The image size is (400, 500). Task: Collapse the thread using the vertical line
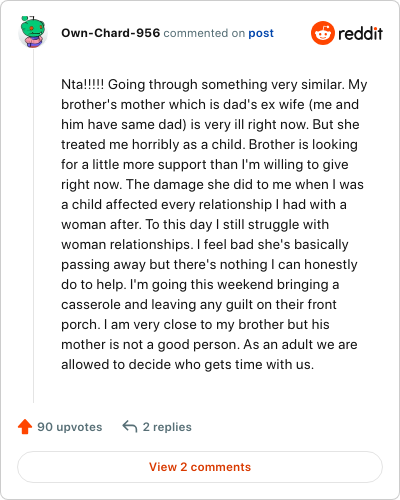click(33, 226)
